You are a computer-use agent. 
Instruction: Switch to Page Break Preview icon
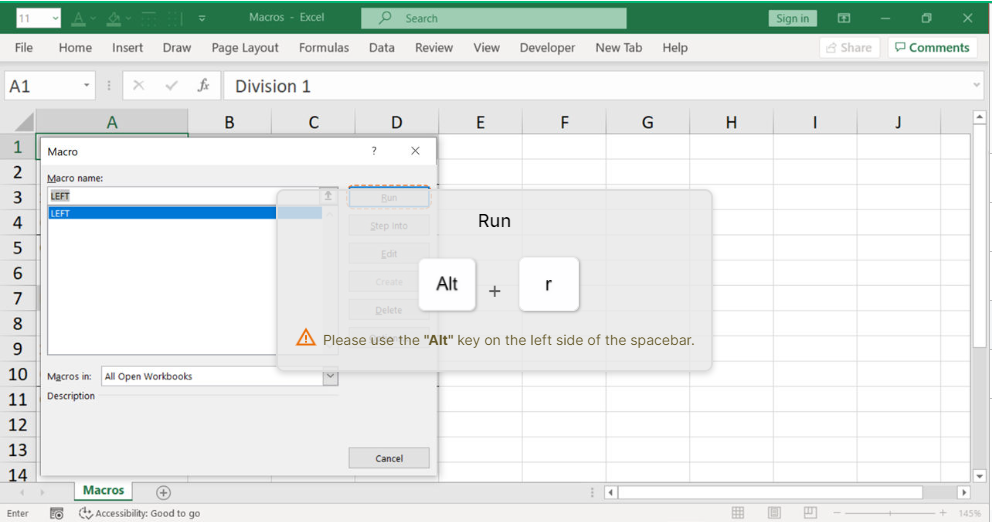coord(808,513)
